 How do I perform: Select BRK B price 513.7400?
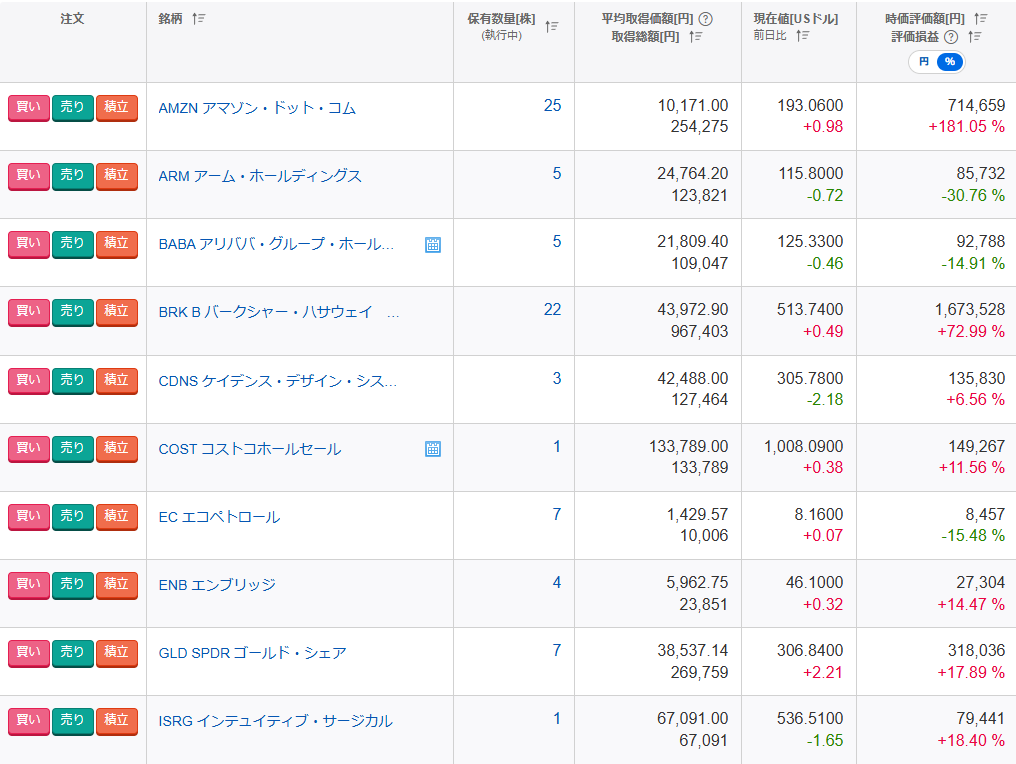tap(810, 310)
